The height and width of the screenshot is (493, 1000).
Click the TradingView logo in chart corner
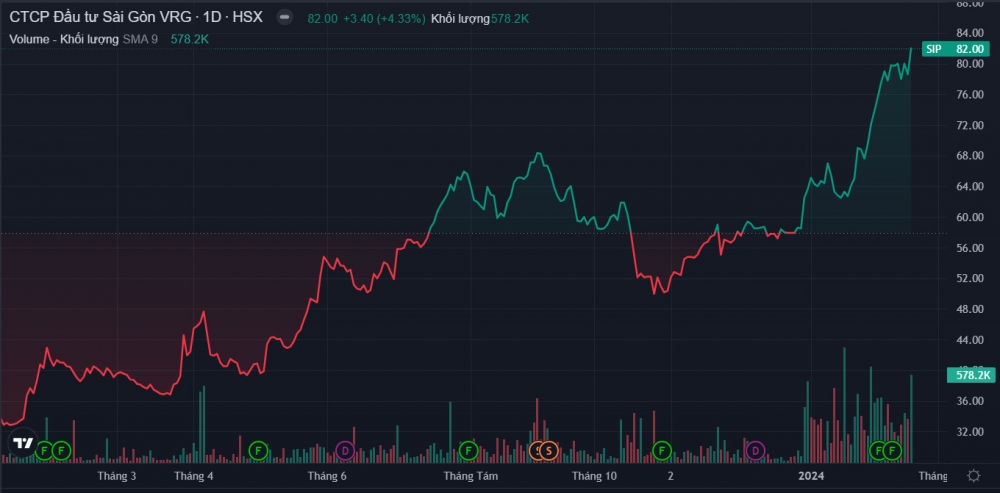pyautogui.click(x=23, y=443)
